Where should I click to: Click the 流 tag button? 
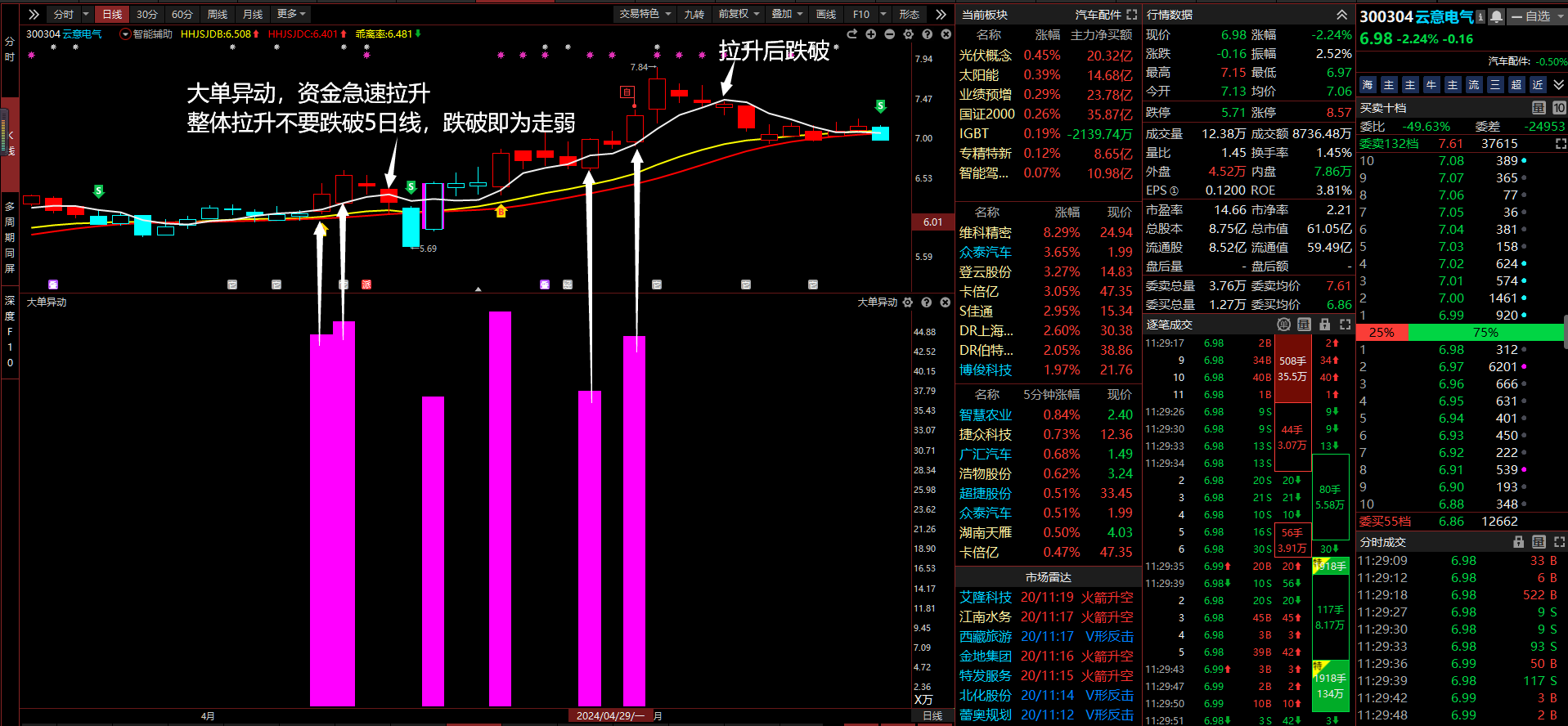1474,85
